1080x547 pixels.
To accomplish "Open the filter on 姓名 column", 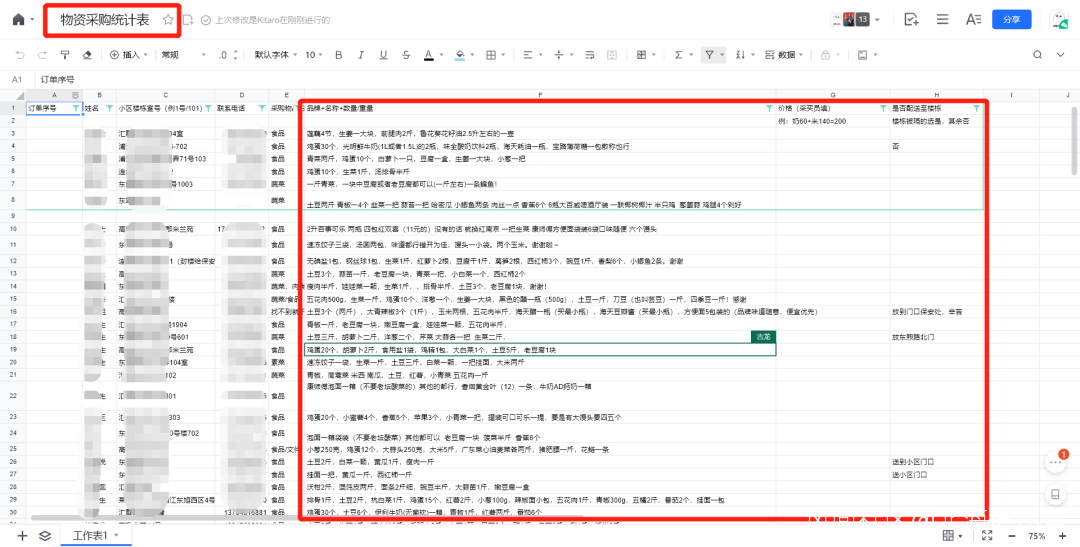I will (110, 108).
